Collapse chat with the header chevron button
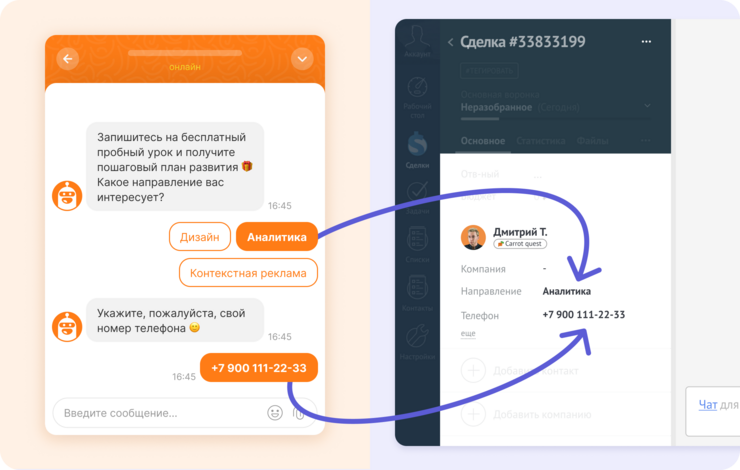This screenshot has height=470, width=740. coord(302,59)
